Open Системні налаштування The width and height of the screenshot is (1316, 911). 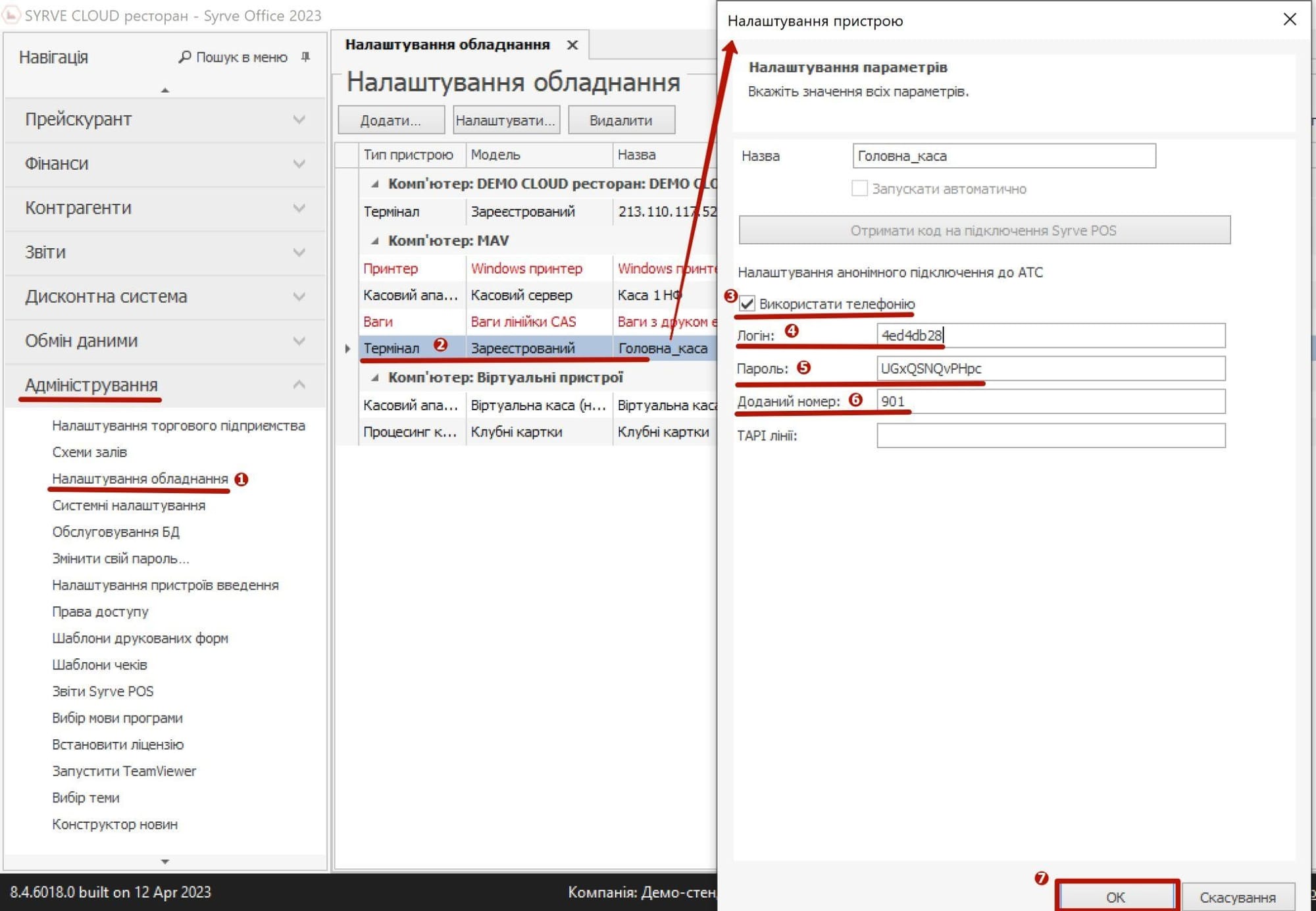[129, 506]
